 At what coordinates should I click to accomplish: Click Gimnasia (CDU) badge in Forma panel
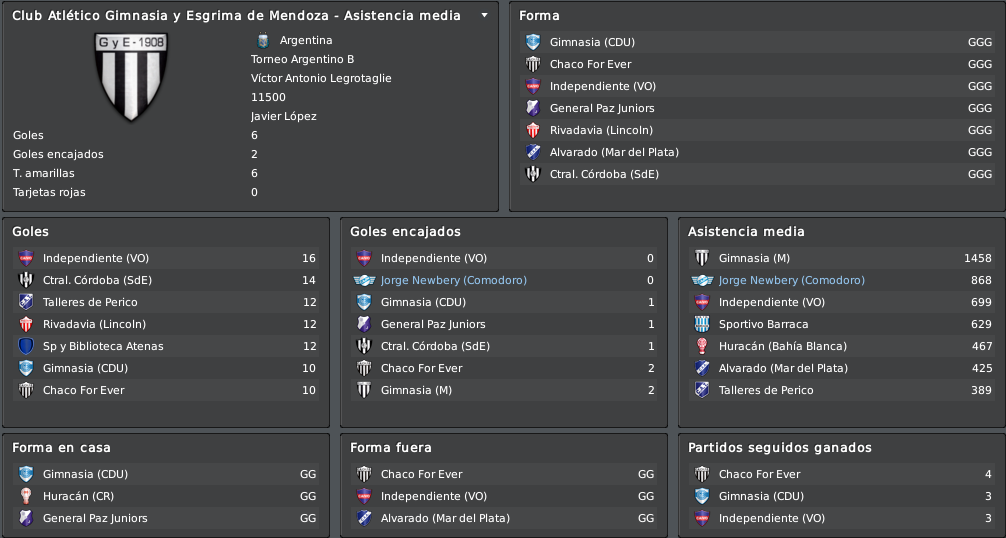(x=533, y=42)
